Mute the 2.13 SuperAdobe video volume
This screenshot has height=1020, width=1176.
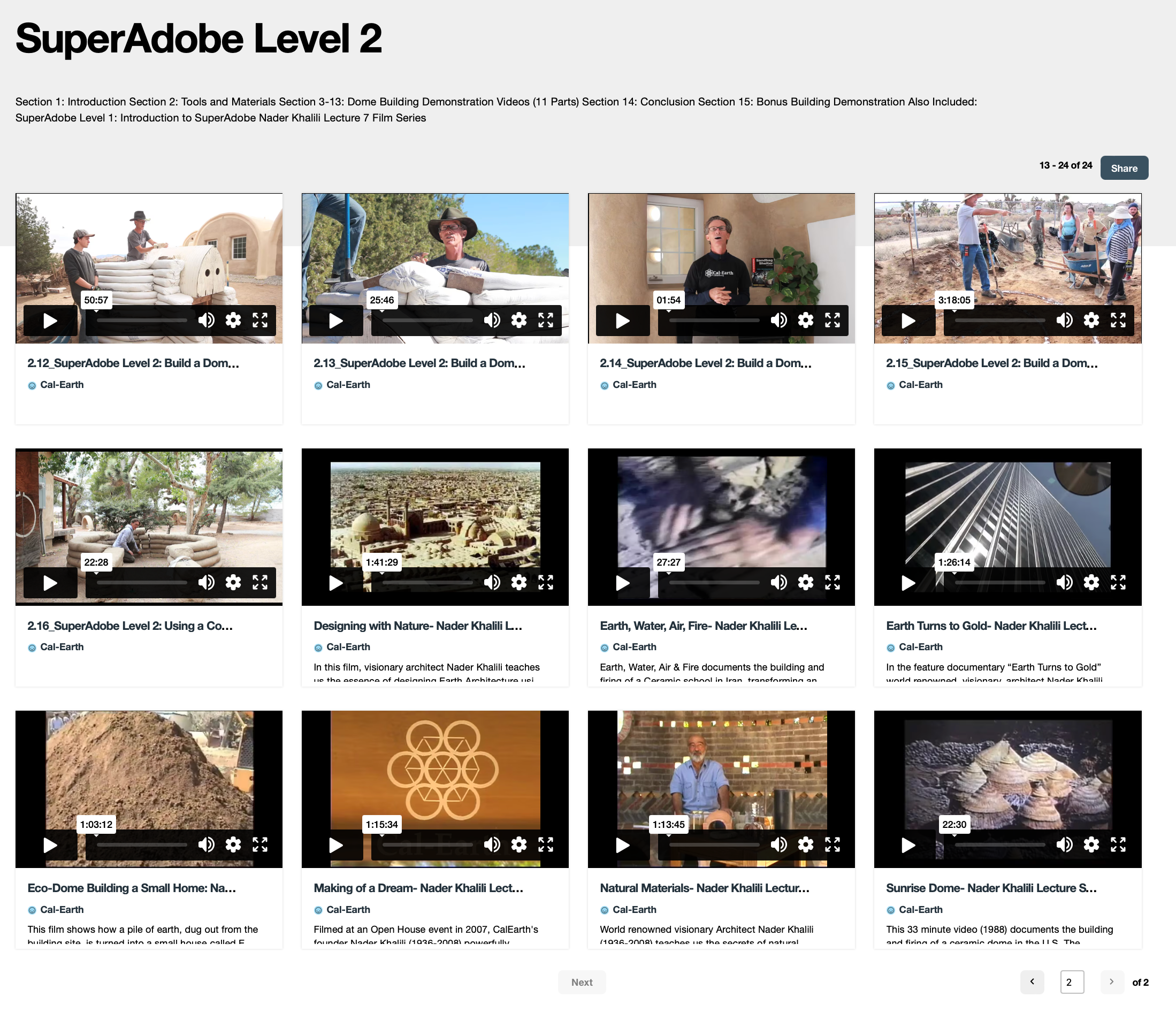coord(492,321)
